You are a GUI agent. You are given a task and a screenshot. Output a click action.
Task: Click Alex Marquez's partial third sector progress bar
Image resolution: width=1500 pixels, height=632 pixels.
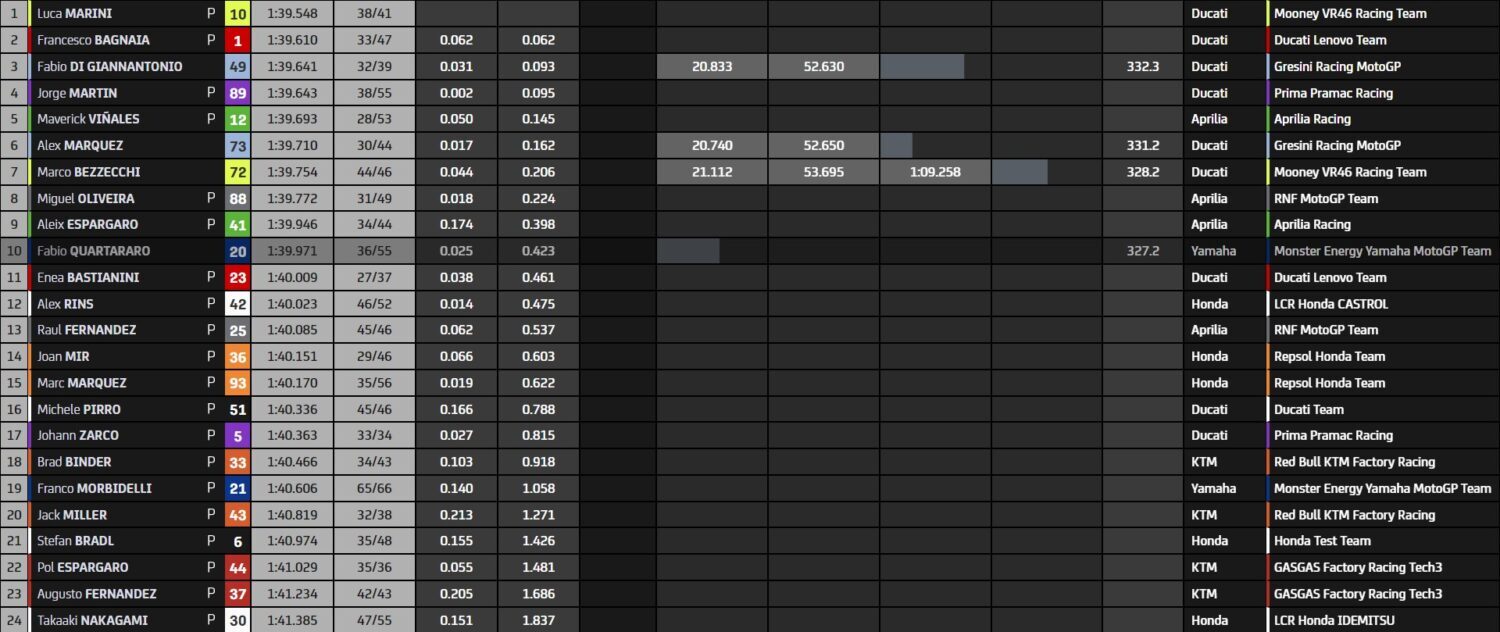click(897, 146)
